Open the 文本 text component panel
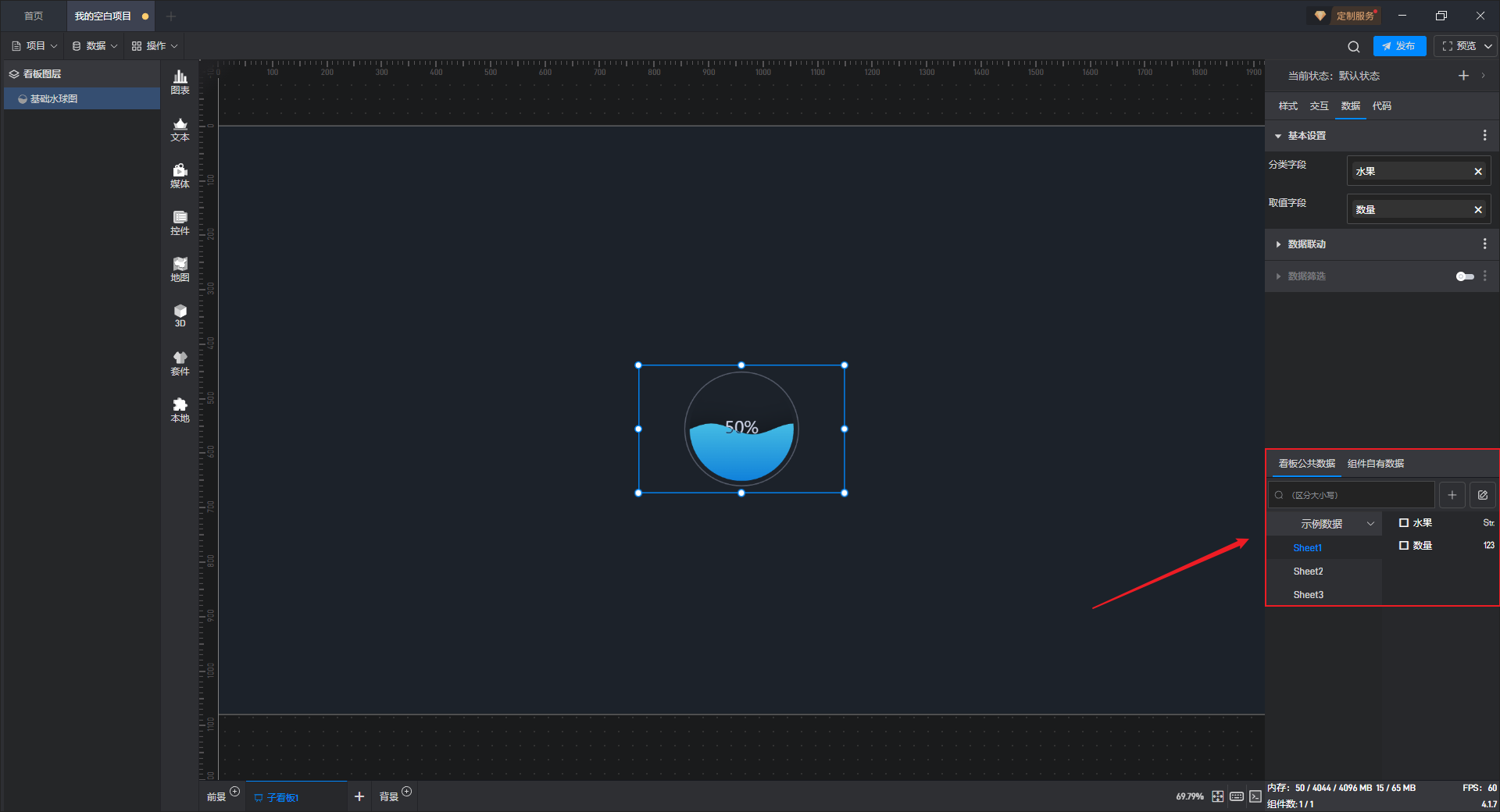1500x812 pixels. [180, 129]
